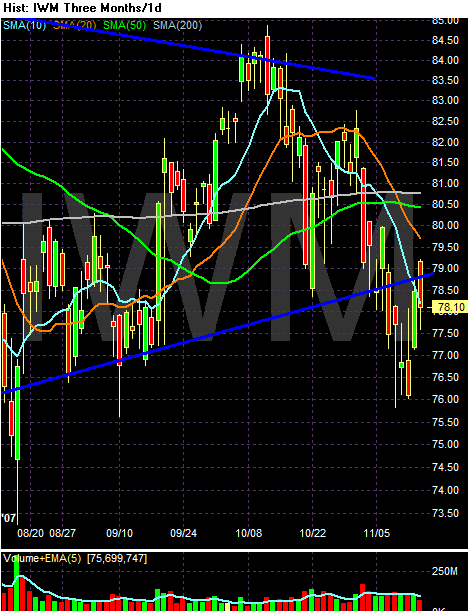Click the 75.00 price axis label
Viewport: 469px width, 614px height.
447,444
